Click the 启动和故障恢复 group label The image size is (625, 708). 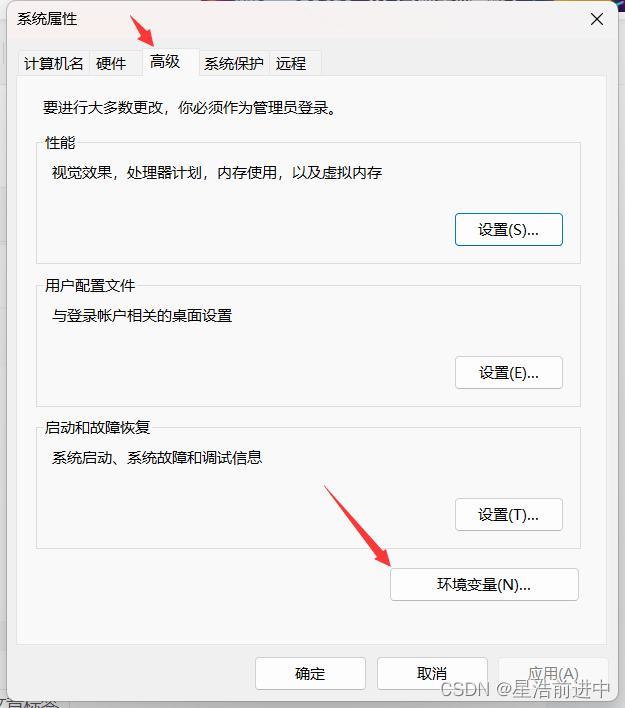[97, 427]
